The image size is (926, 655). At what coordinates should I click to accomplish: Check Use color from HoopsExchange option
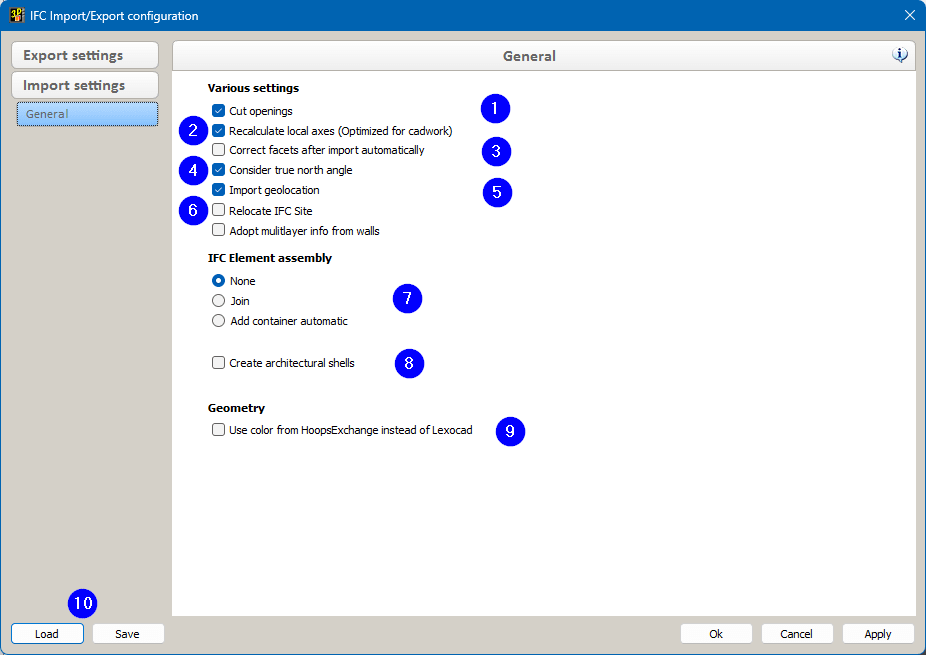218,430
